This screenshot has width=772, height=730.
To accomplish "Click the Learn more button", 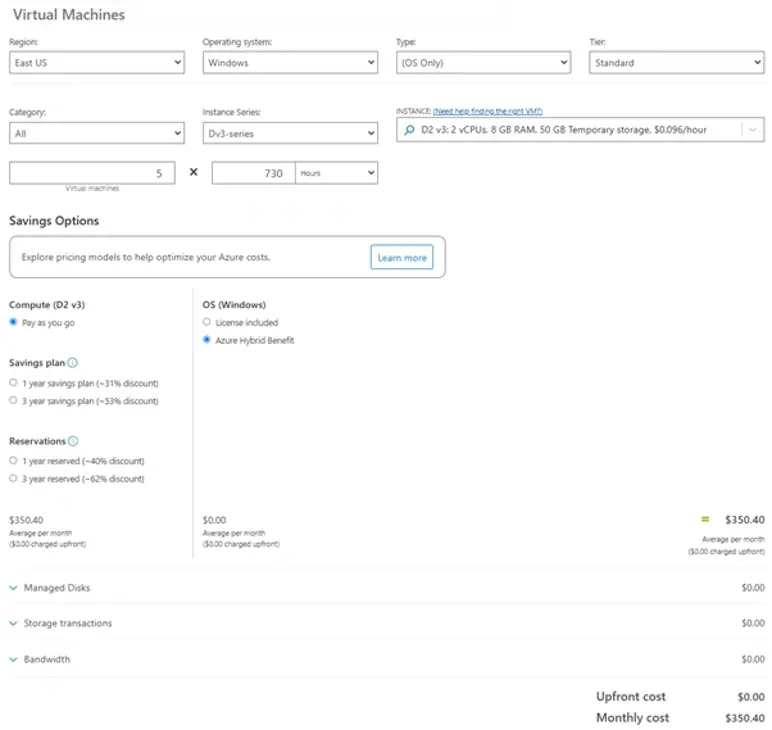I will pyautogui.click(x=402, y=257).
